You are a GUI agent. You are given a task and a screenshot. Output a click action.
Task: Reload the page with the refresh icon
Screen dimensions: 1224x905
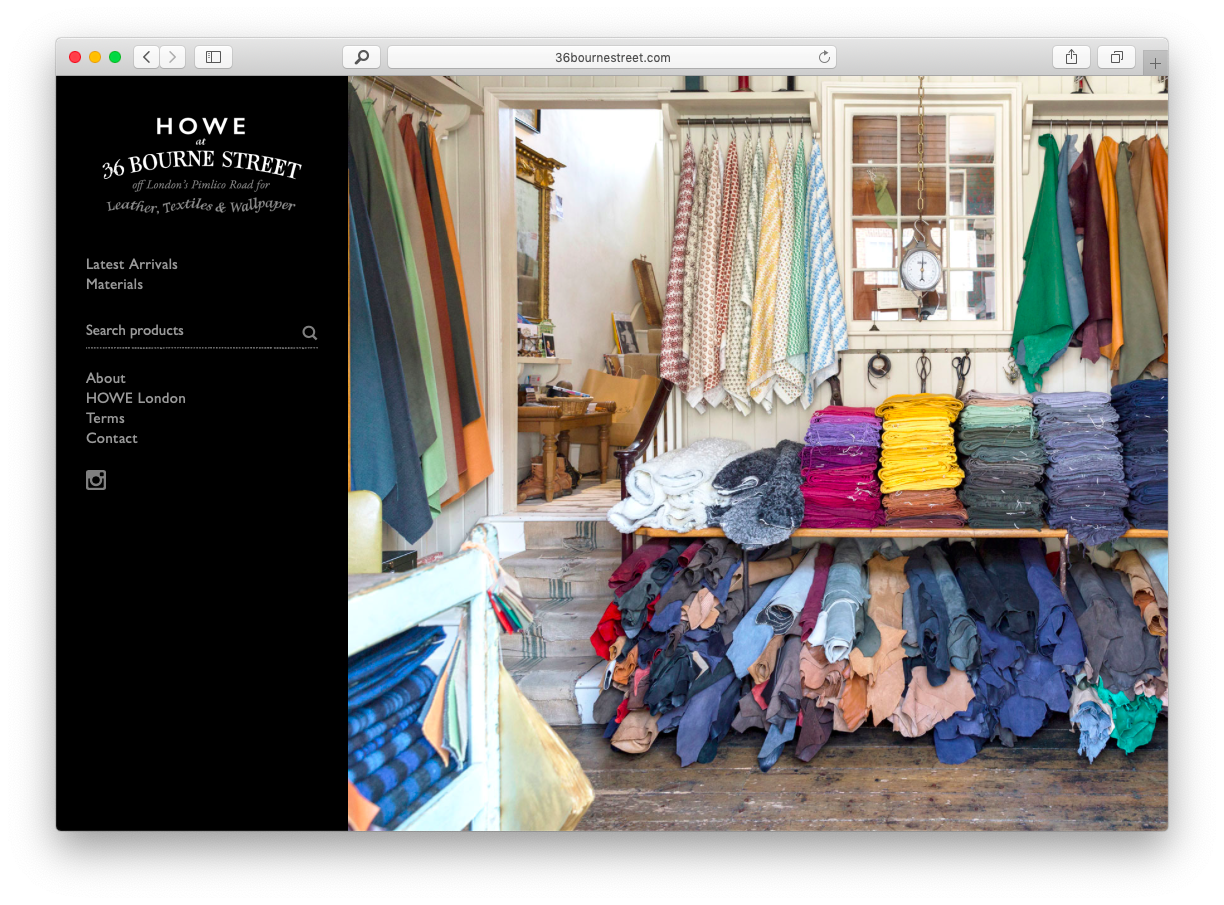point(824,57)
